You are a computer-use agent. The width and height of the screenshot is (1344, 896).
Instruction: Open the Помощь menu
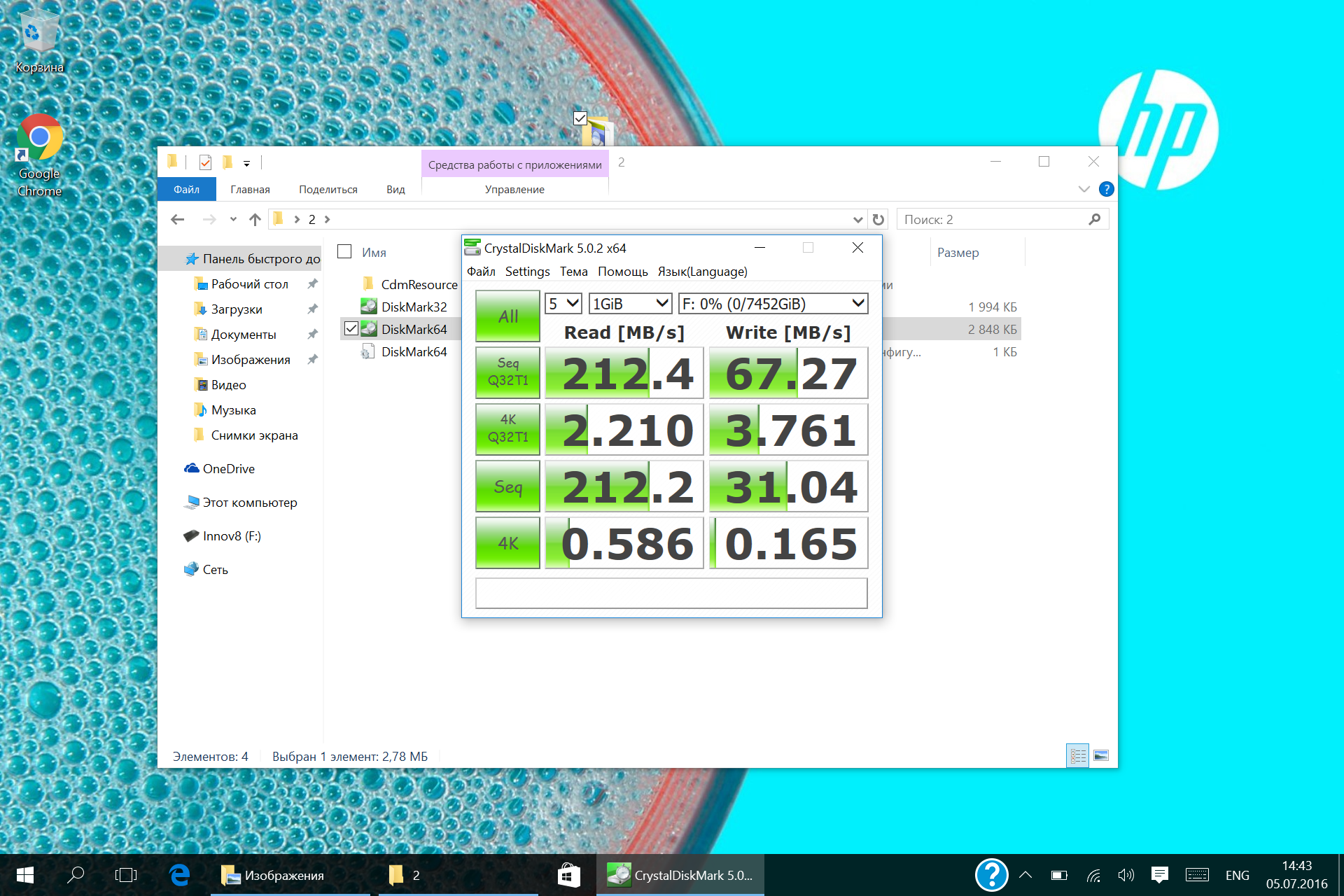point(622,272)
